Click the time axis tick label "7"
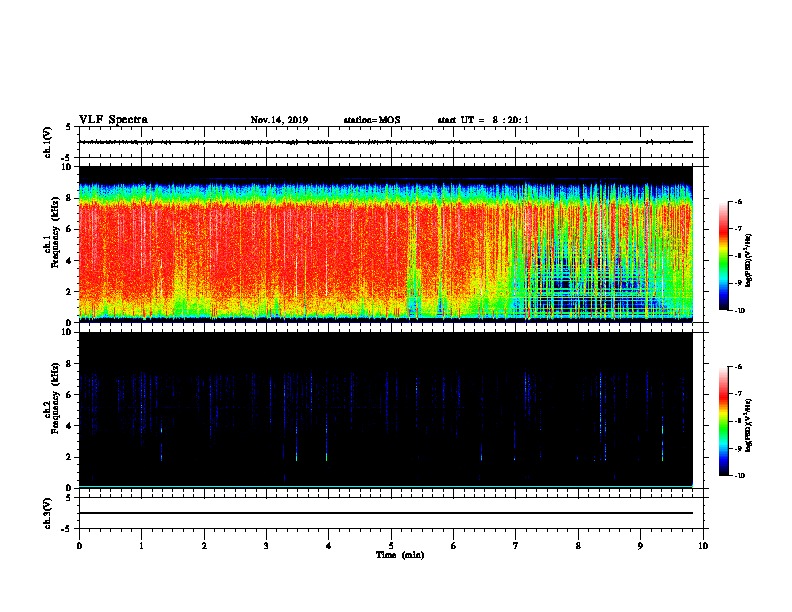 pyautogui.click(x=516, y=546)
